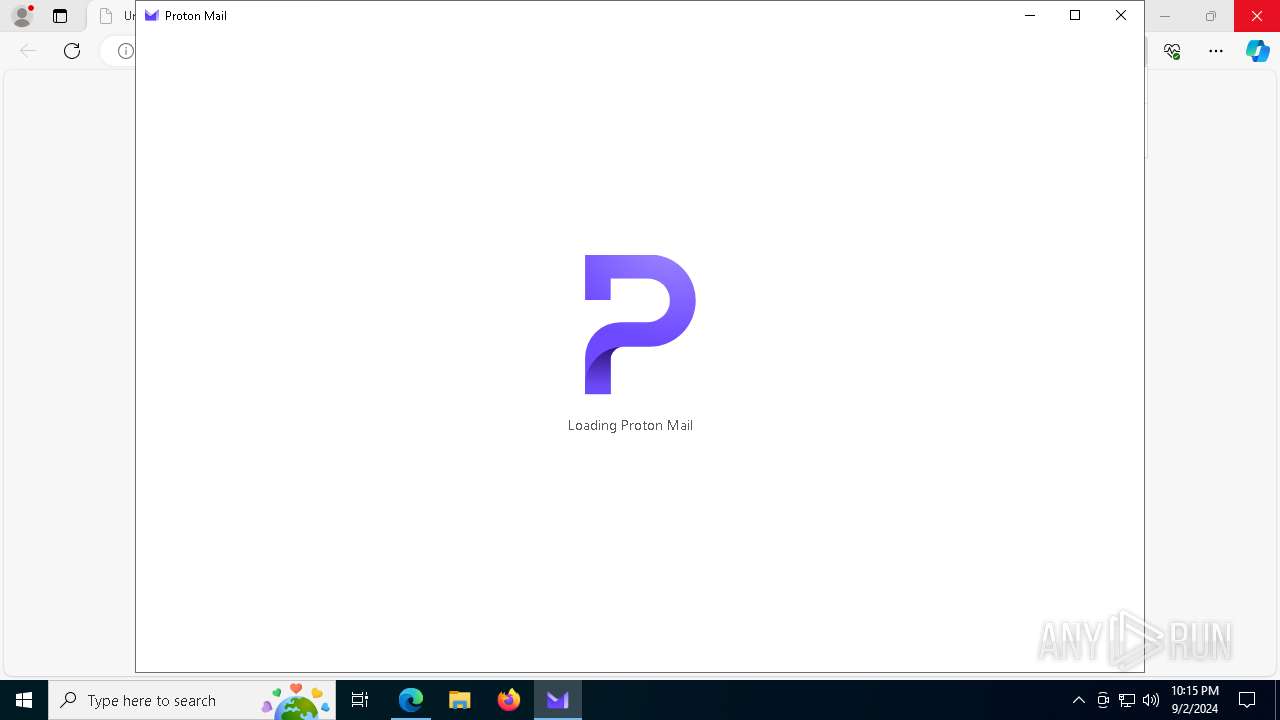Refresh the Edge browser page

72,51
